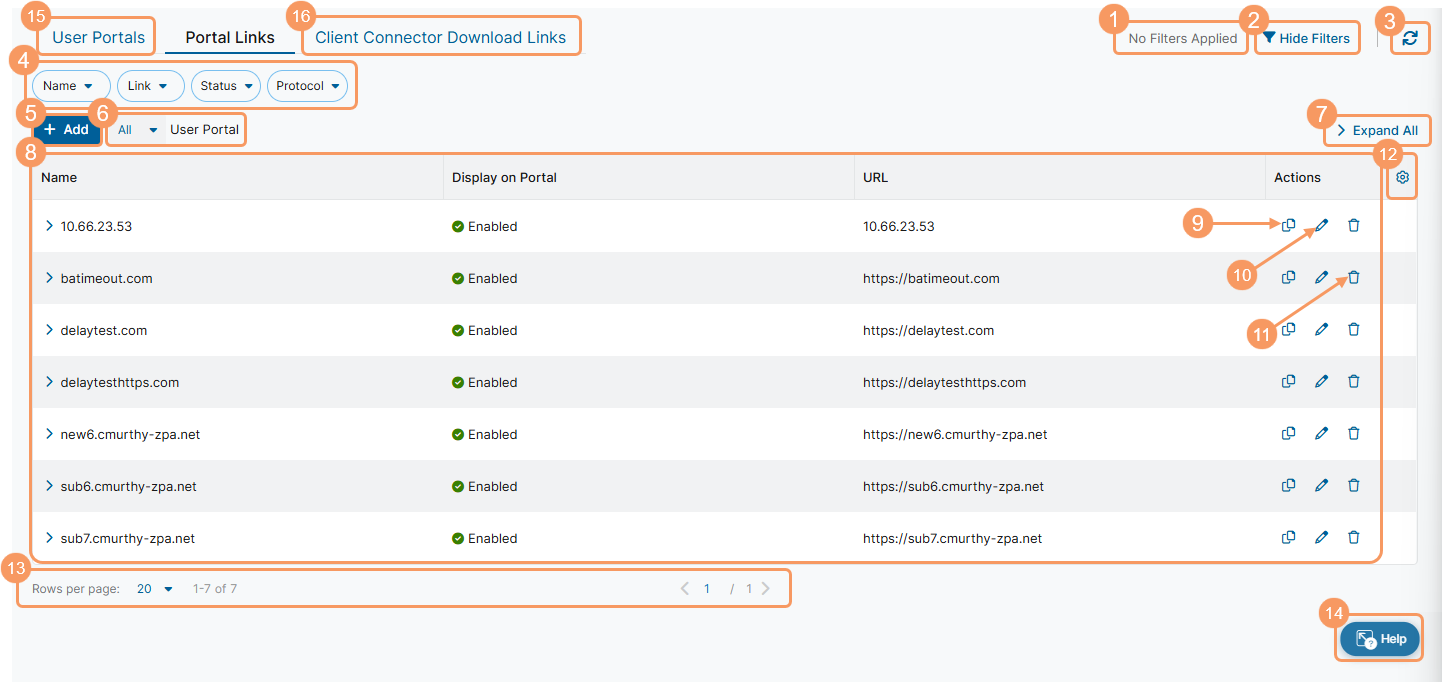Delete the delaytesthttps.com portal link
This screenshot has height=682, width=1442.
(x=1353, y=382)
